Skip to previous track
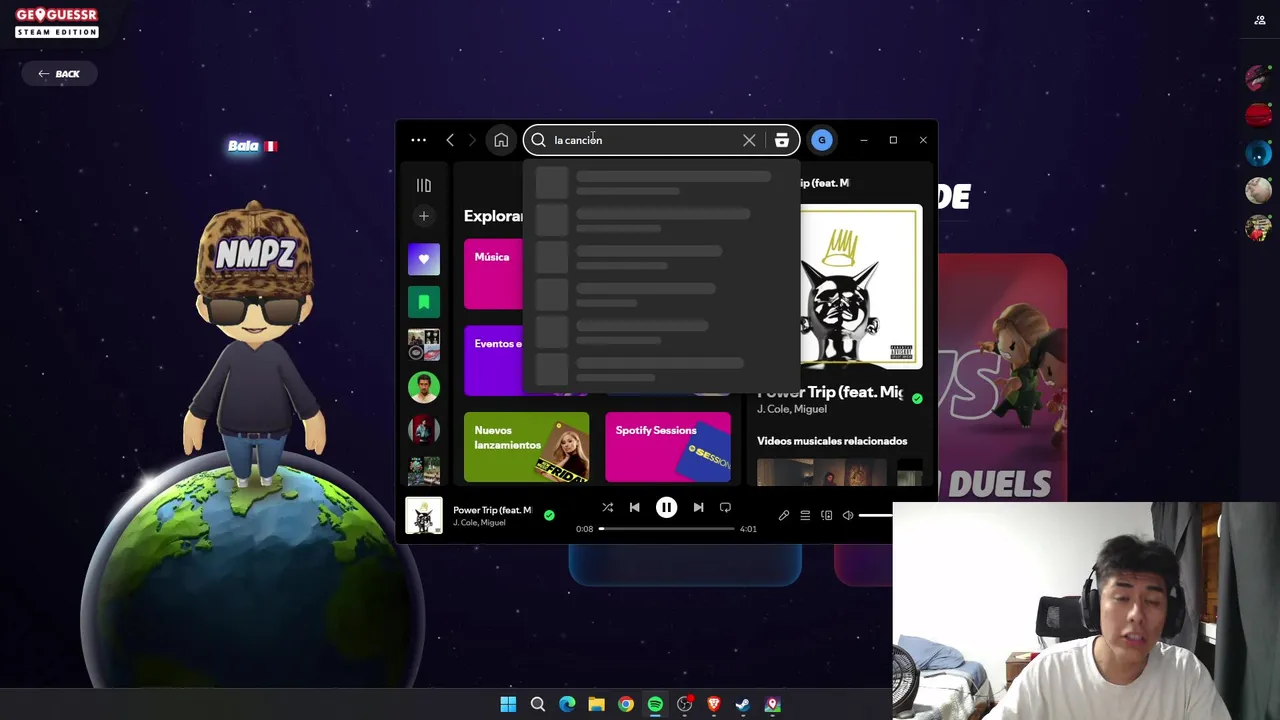Viewport: 1280px width, 720px height. click(634, 508)
